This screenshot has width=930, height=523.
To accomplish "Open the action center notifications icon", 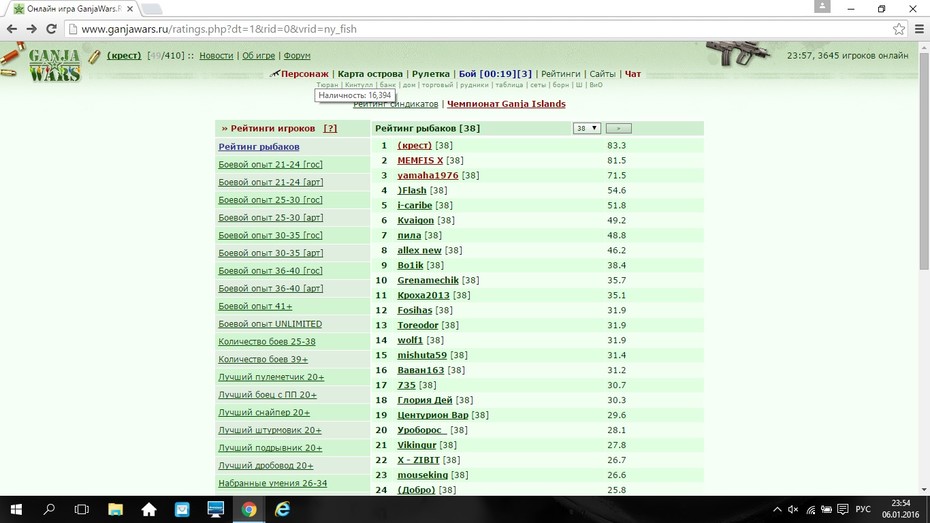I will coord(842,509).
